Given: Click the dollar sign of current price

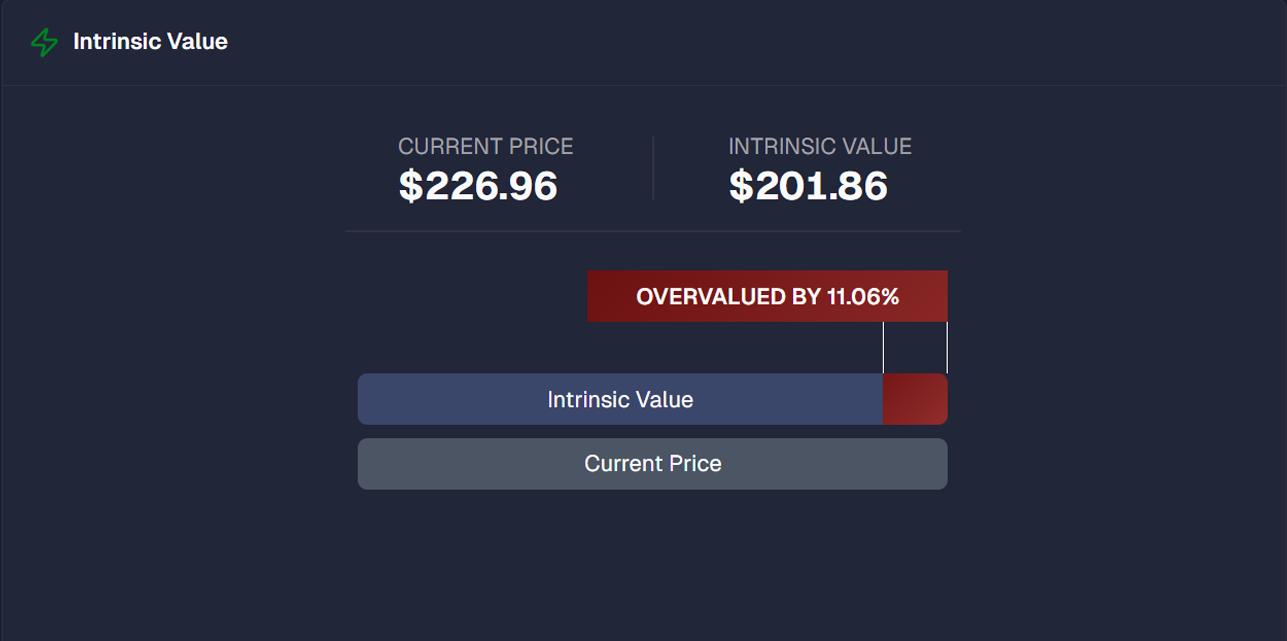Looking at the screenshot, I should point(411,186).
